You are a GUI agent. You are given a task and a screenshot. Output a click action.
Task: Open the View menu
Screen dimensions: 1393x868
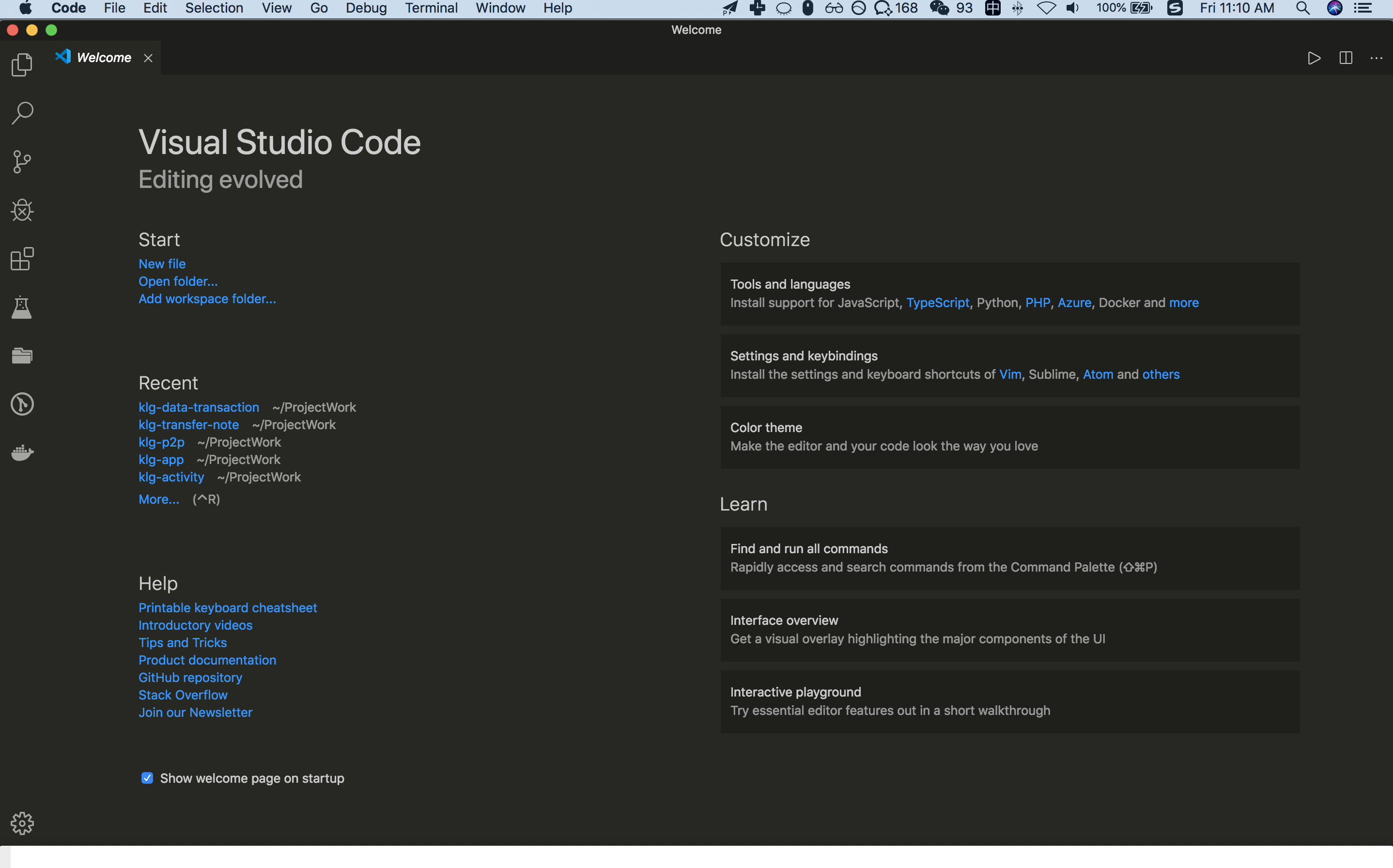point(277,8)
